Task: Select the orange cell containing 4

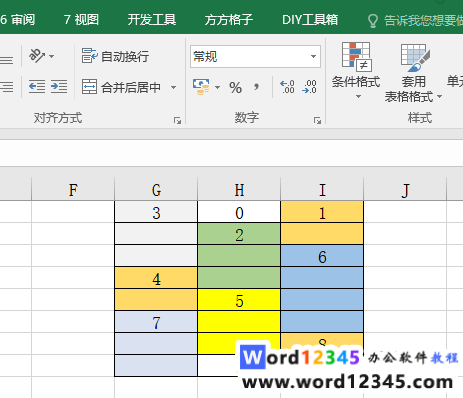Action: click(x=156, y=278)
